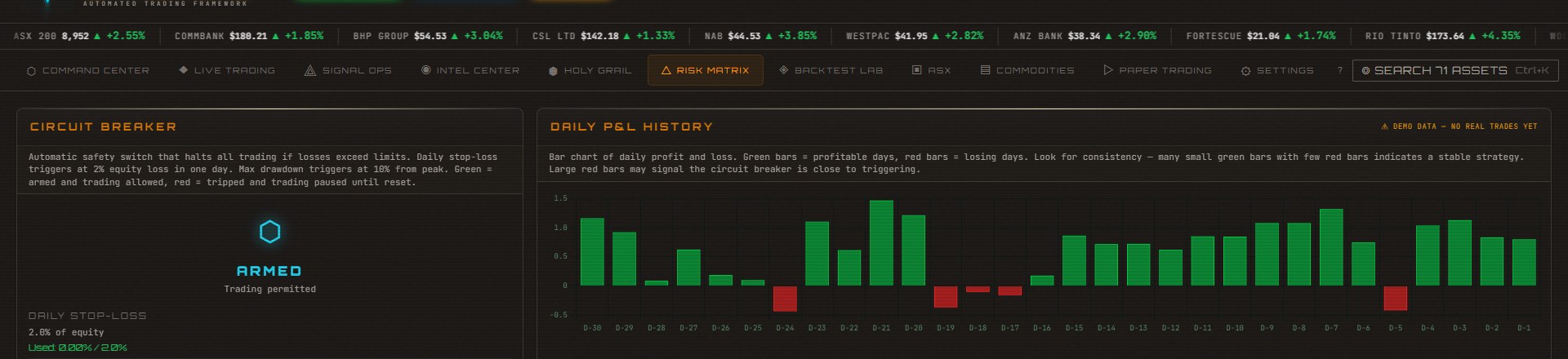The image size is (1568, 359).
Task: Click the Paper Trading play icon
Action: 1108,70
